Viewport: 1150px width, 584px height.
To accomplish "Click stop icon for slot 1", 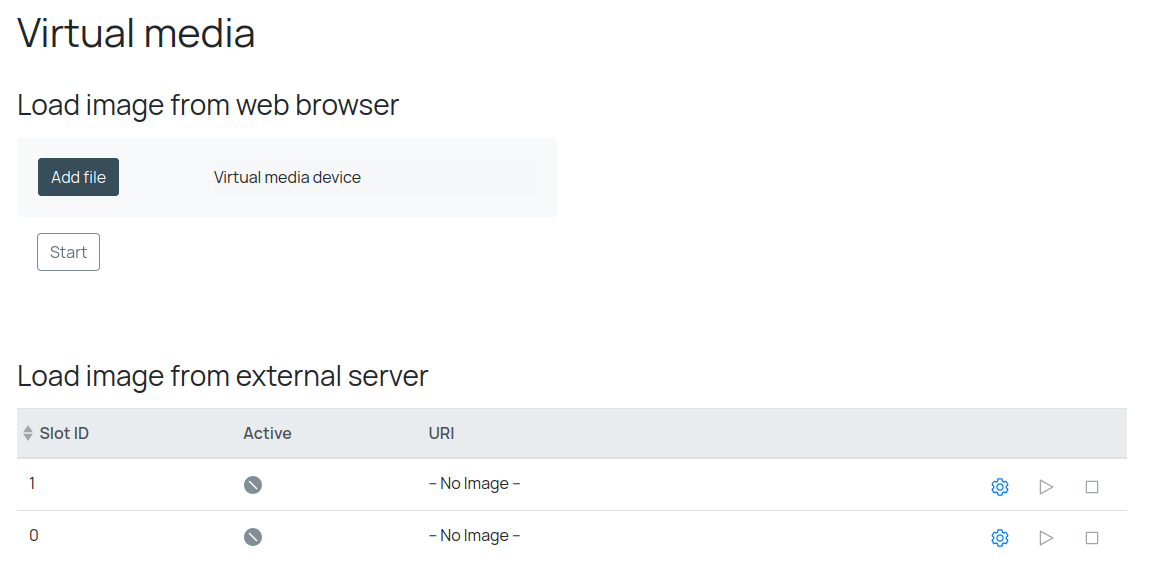I will click(x=1092, y=487).
